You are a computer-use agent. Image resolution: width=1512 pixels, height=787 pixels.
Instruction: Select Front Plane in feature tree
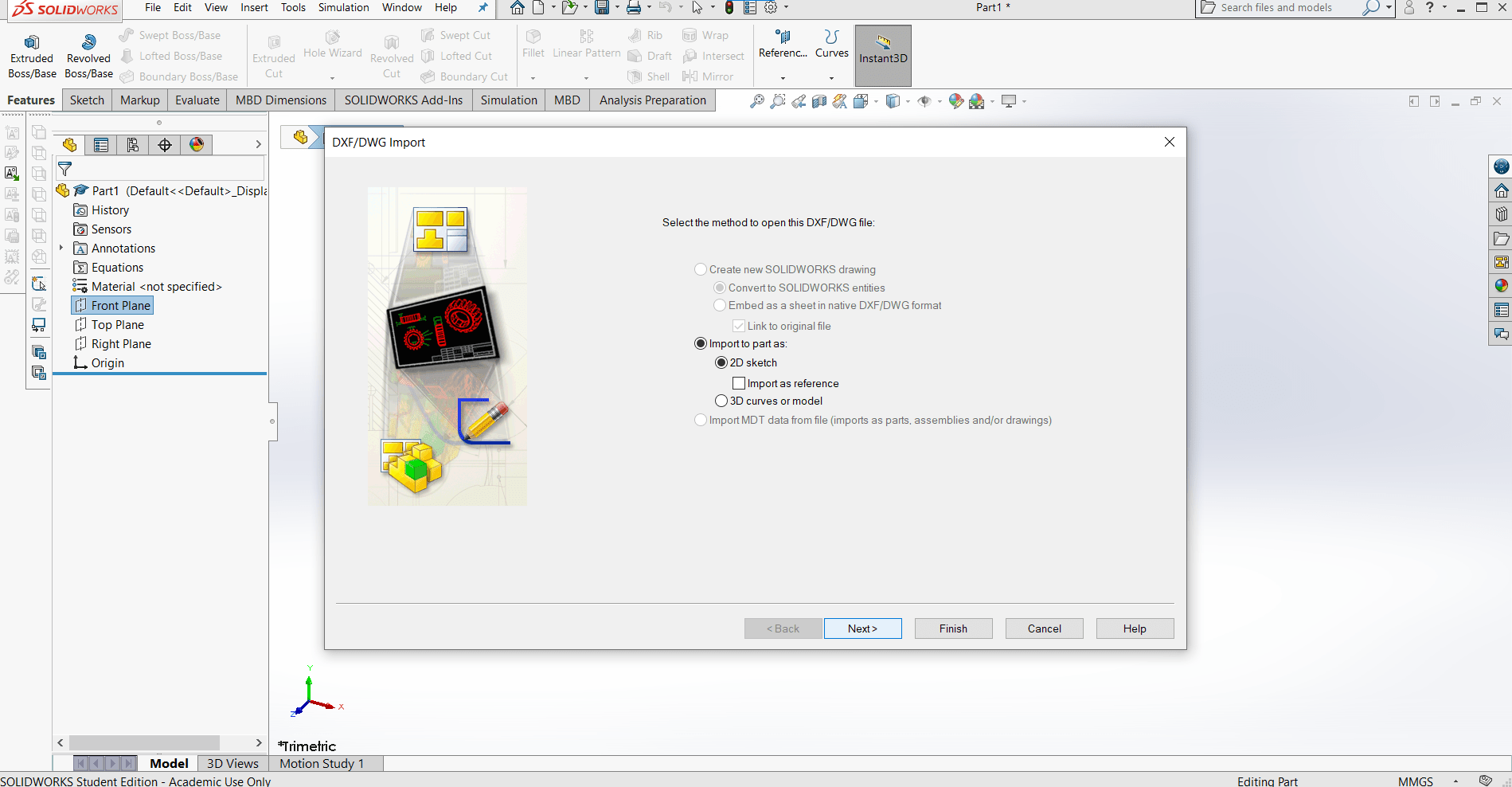click(x=112, y=306)
